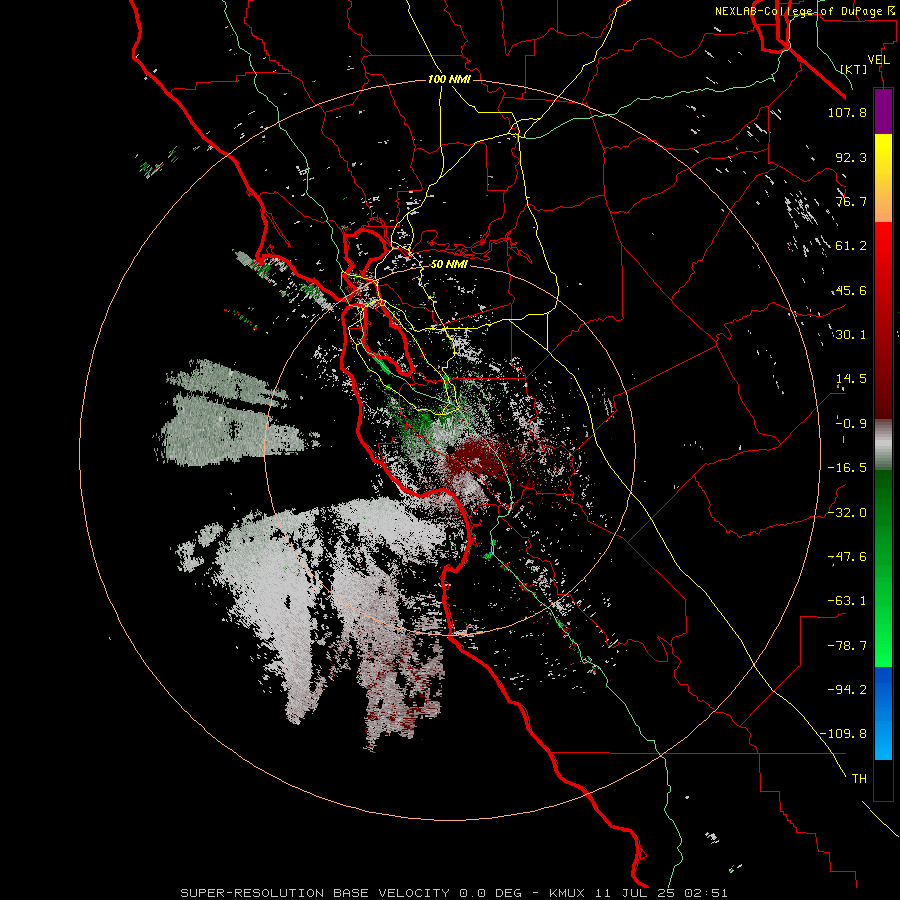Viewport: 900px width, 900px height.
Task: Click the -78.7 velocity scale value
Action: click(x=847, y=646)
